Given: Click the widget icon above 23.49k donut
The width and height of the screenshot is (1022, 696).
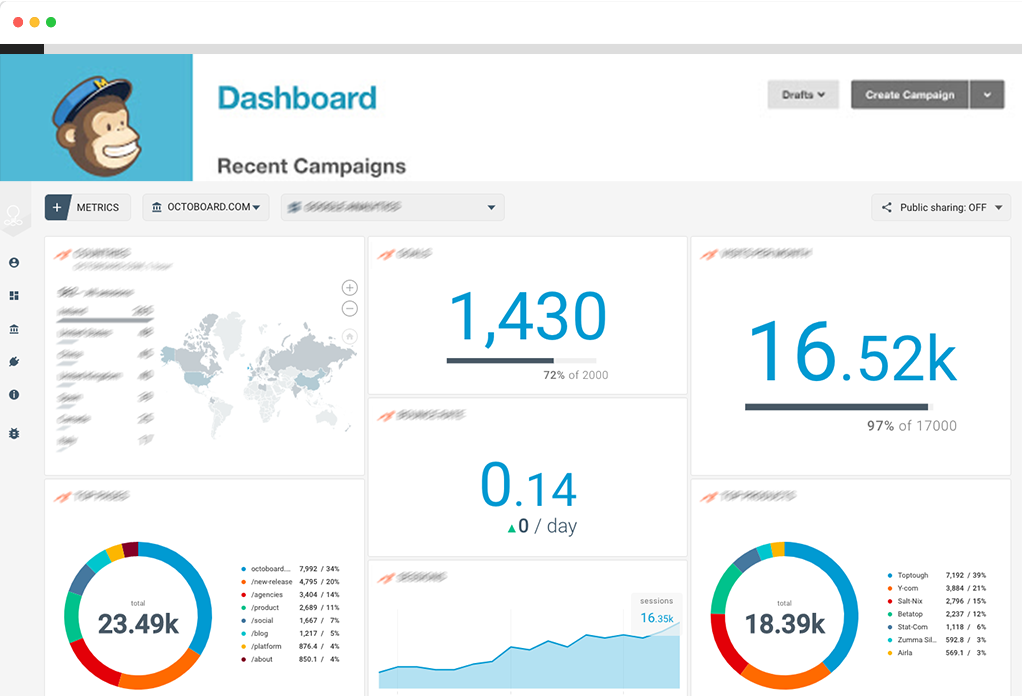Looking at the screenshot, I should point(63,497).
